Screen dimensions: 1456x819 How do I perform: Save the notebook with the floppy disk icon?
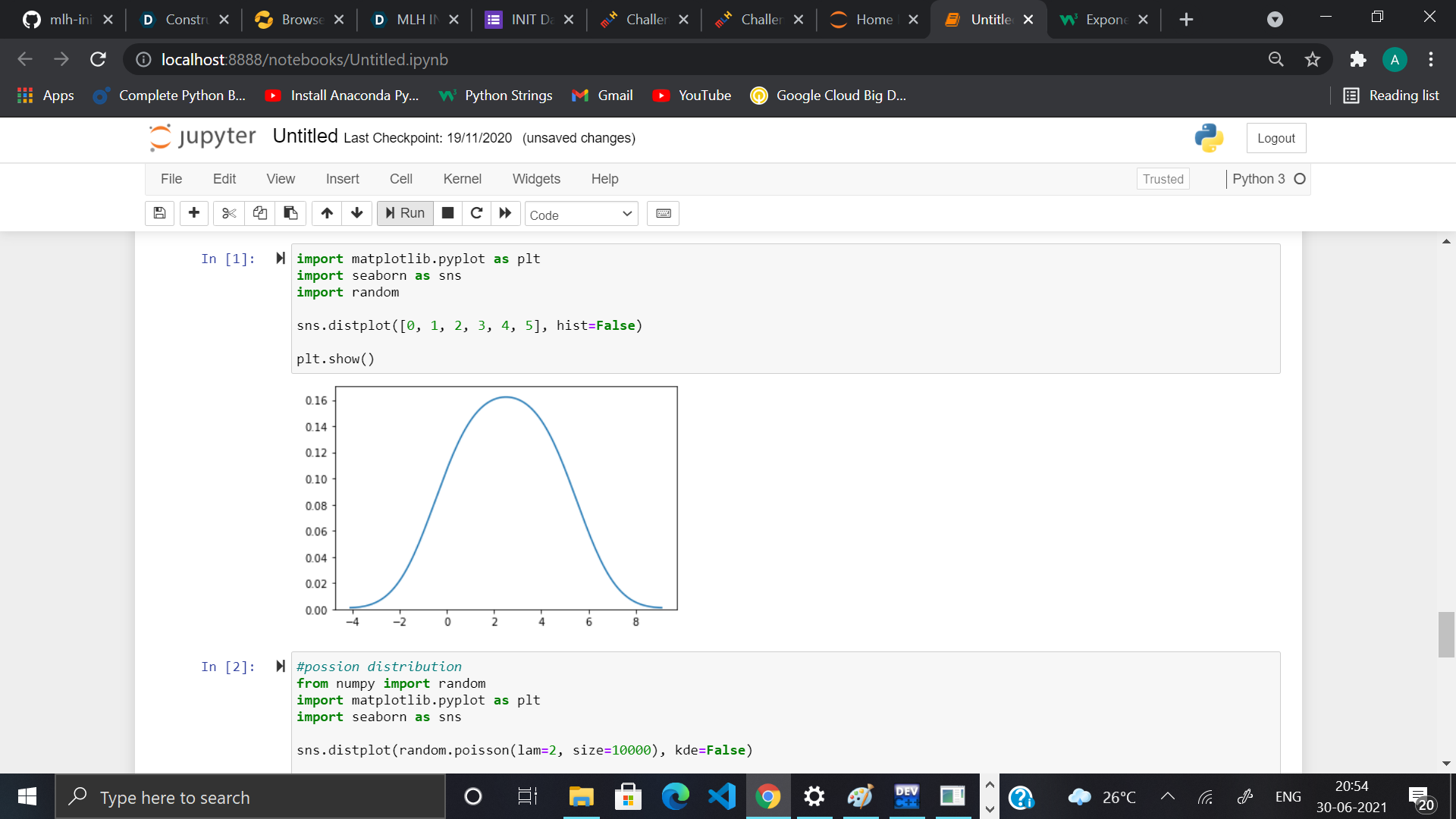(159, 213)
